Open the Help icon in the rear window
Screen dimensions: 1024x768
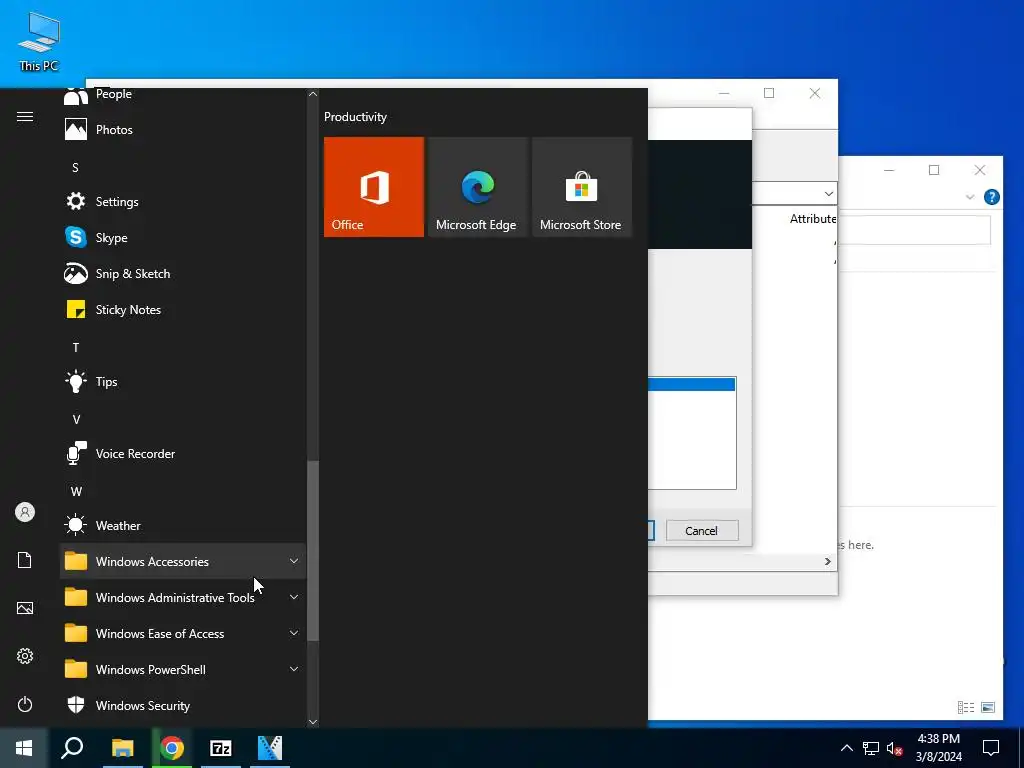tap(991, 197)
